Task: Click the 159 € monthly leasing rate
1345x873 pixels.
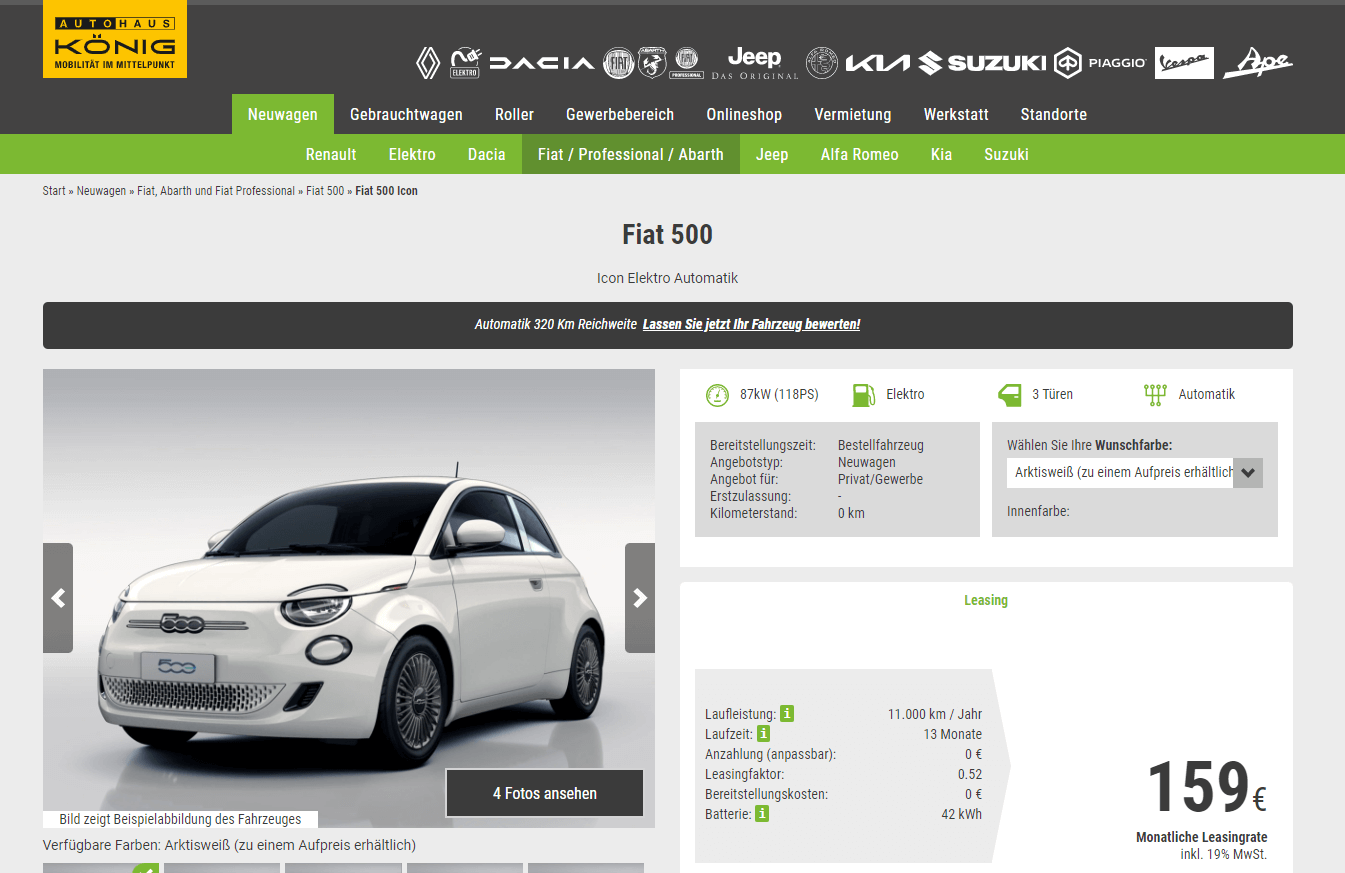Action: pyautogui.click(x=1206, y=787)
